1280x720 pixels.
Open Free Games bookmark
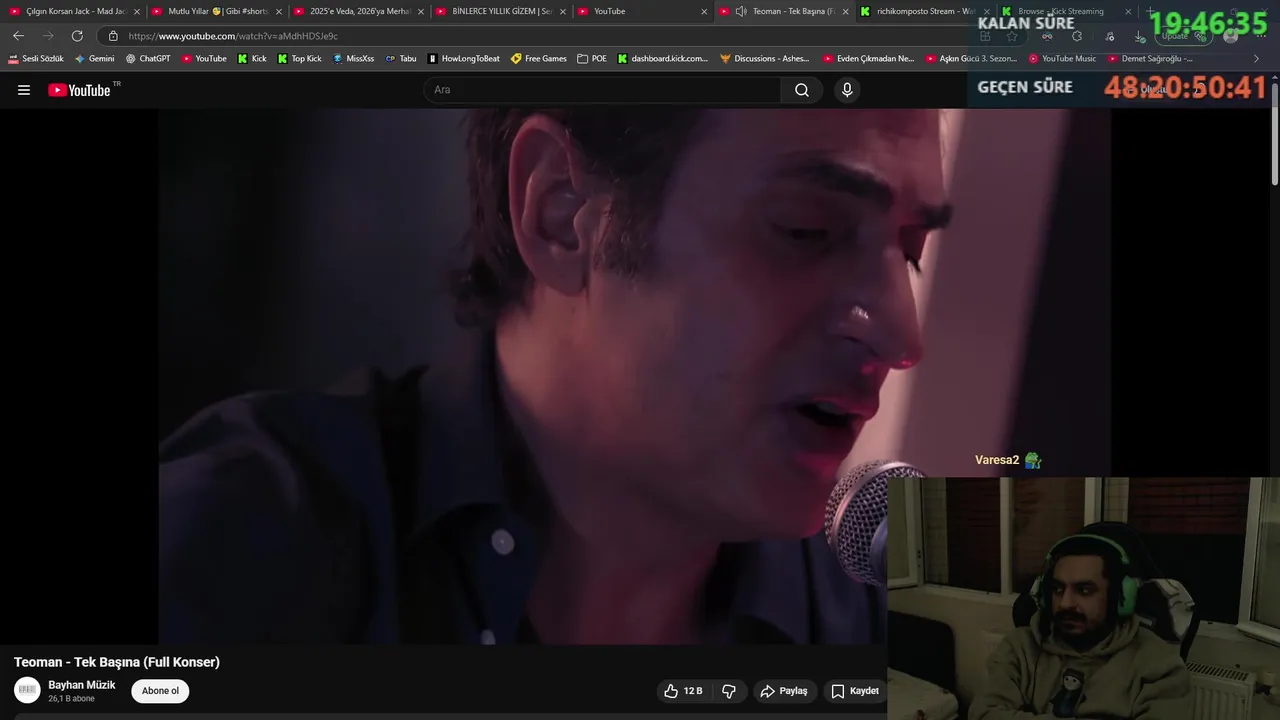pyautogui.click(x=538, y=59)
